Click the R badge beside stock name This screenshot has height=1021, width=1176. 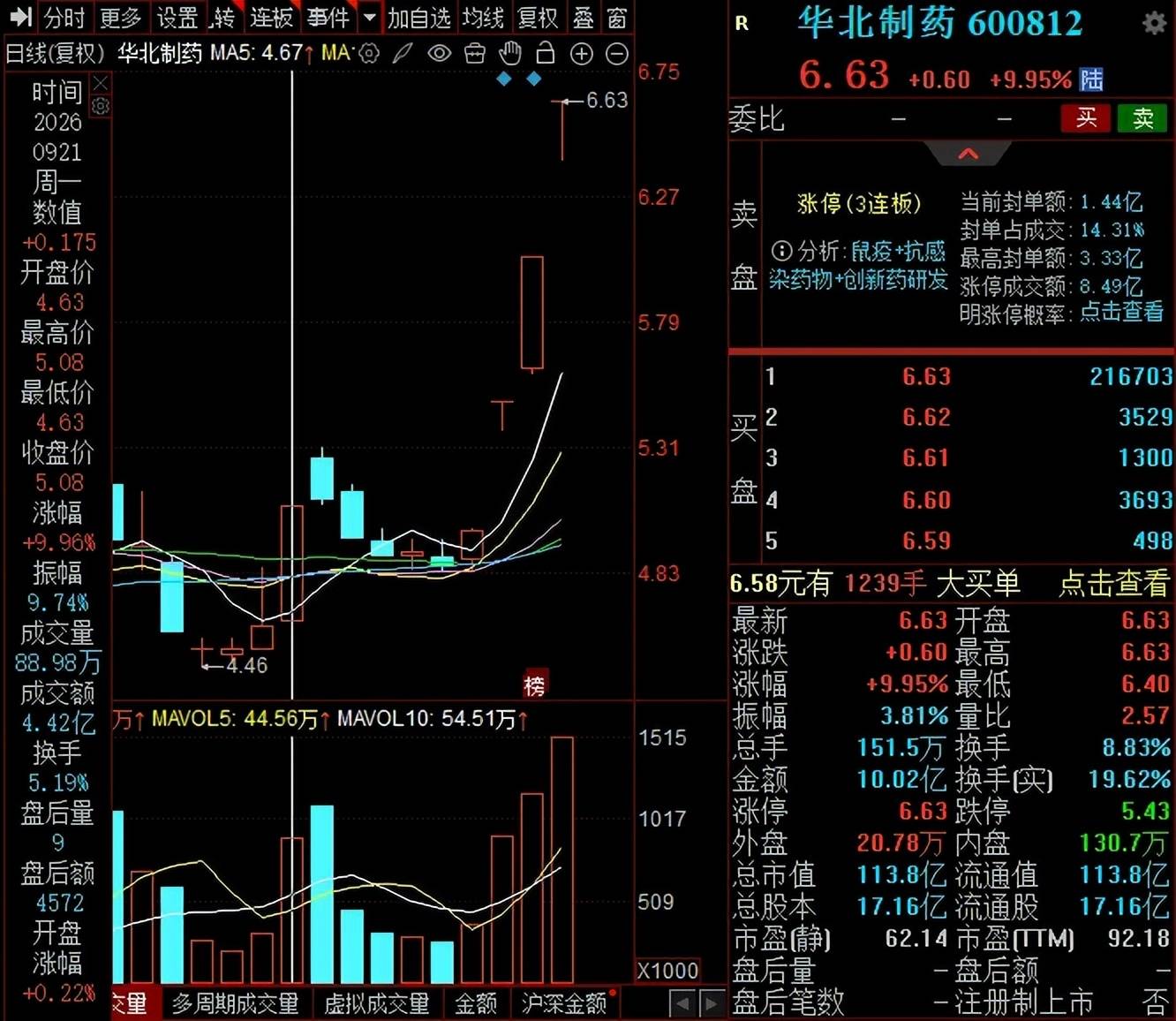[742, 24]
